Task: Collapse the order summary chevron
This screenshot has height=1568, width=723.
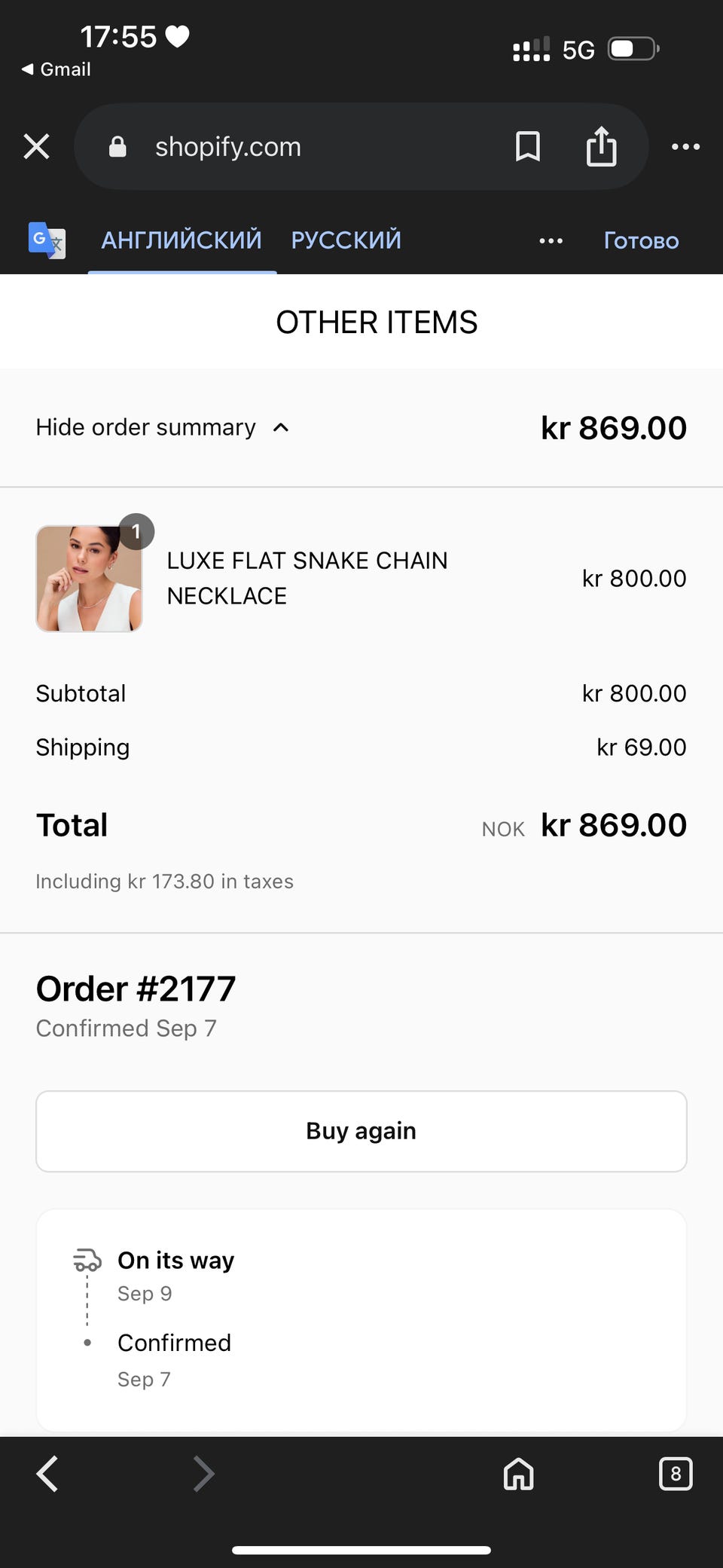Action: (281, 428)
